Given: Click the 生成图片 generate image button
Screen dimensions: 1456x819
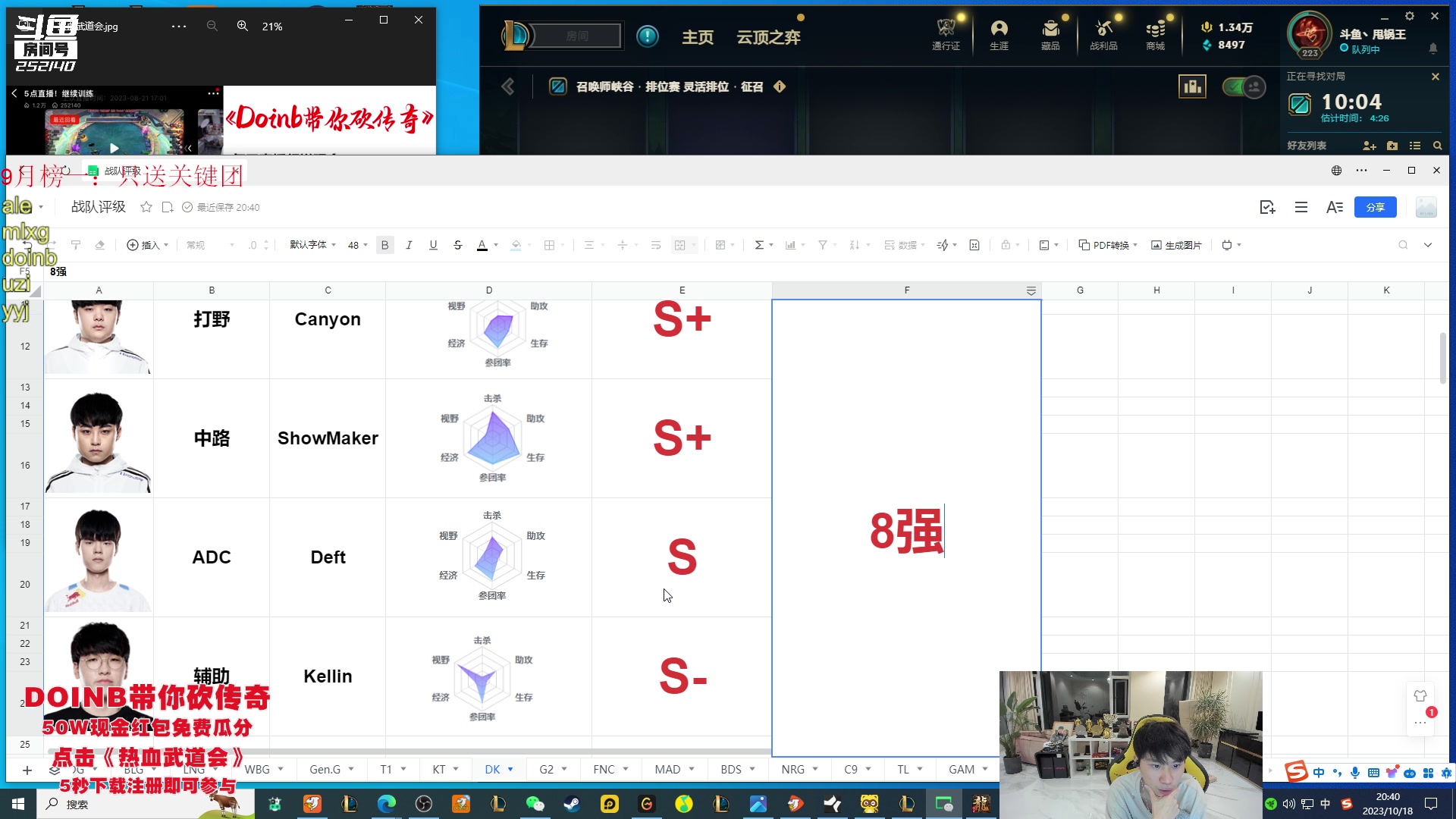Looking at the screenshot, I should pyautogui.click(x=1176, y=245).
